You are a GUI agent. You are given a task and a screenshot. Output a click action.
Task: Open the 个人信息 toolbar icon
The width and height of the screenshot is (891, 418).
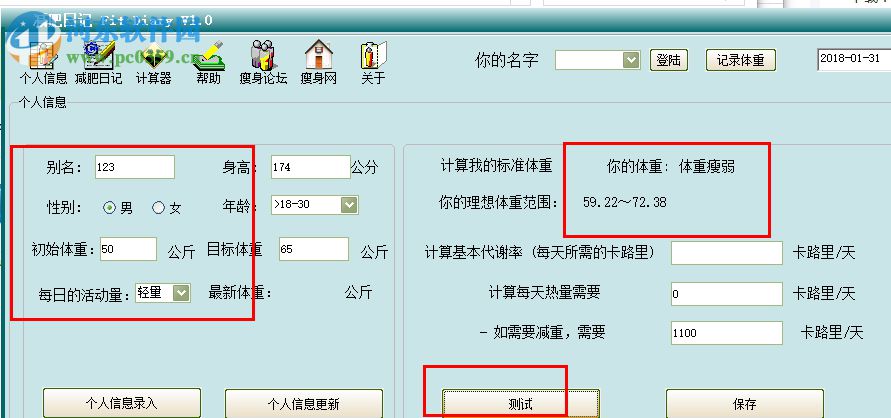[x=43, y=62]
